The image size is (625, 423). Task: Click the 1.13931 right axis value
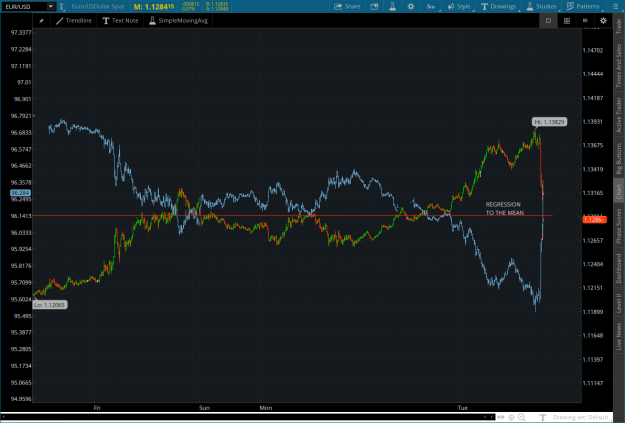click(x=593, y=122)
